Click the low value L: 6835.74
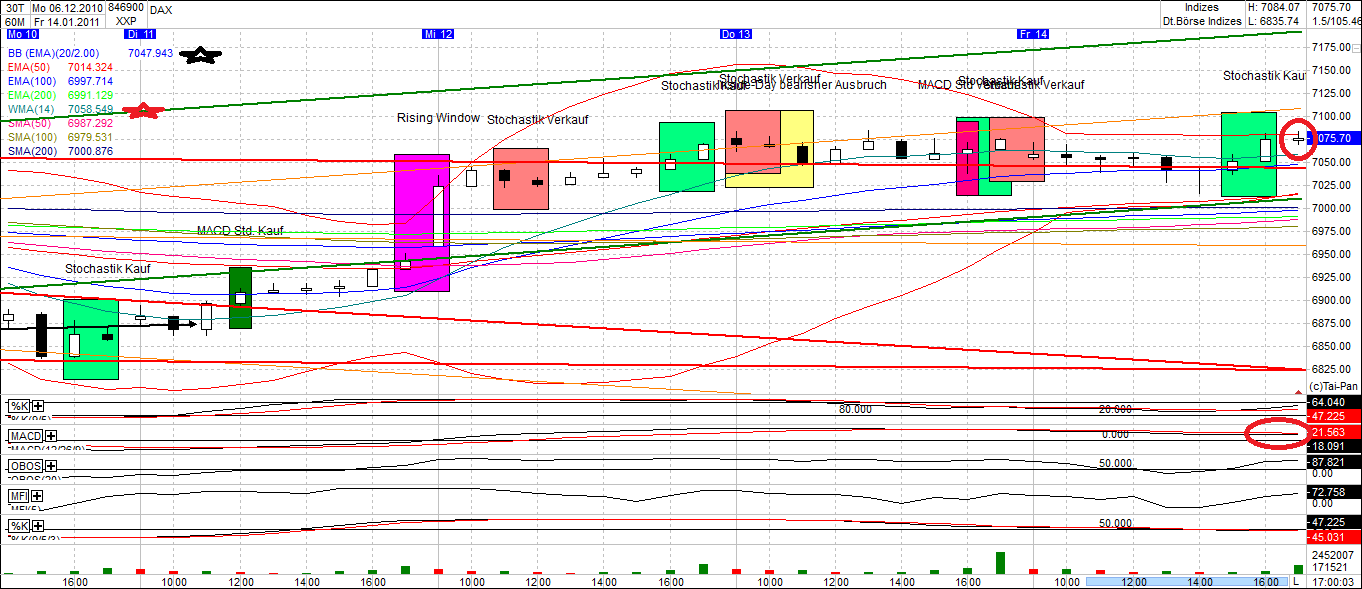 tap(1273, 20)
